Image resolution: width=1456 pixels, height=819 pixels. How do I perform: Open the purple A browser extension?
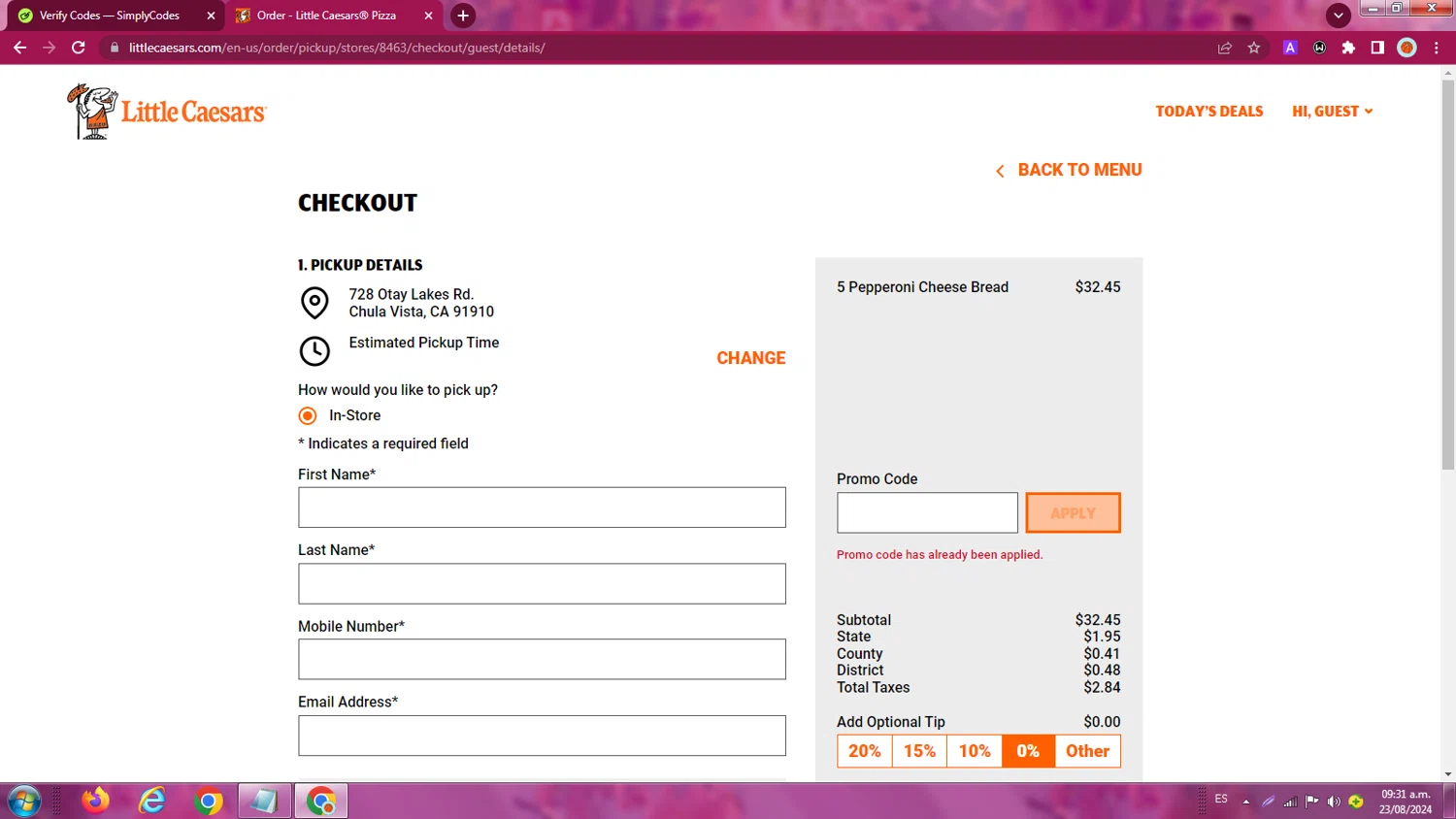[x=1290, y=48]
